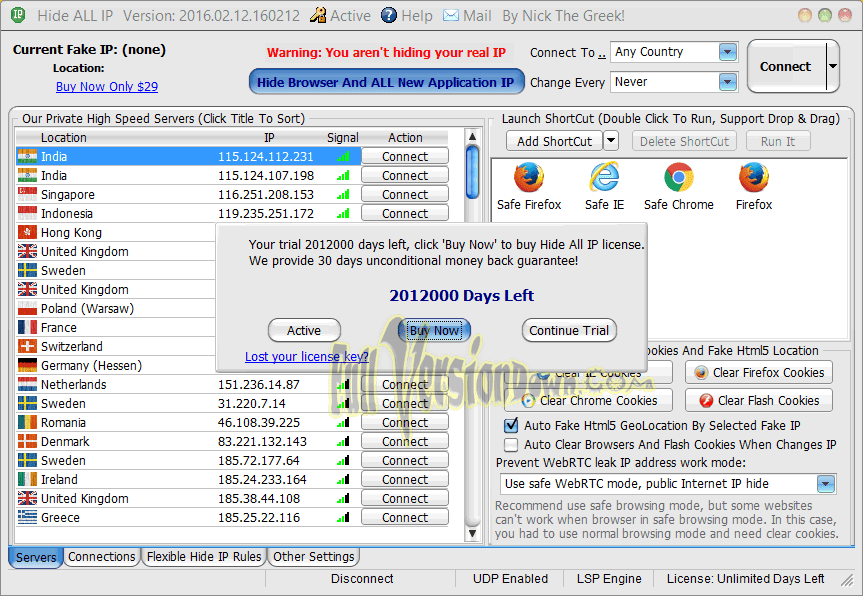The height and width of the screenshot is (596, 863).
Task: Click the Netherlands flag icon
Action: pyautogui.click(x=27, y=384)
